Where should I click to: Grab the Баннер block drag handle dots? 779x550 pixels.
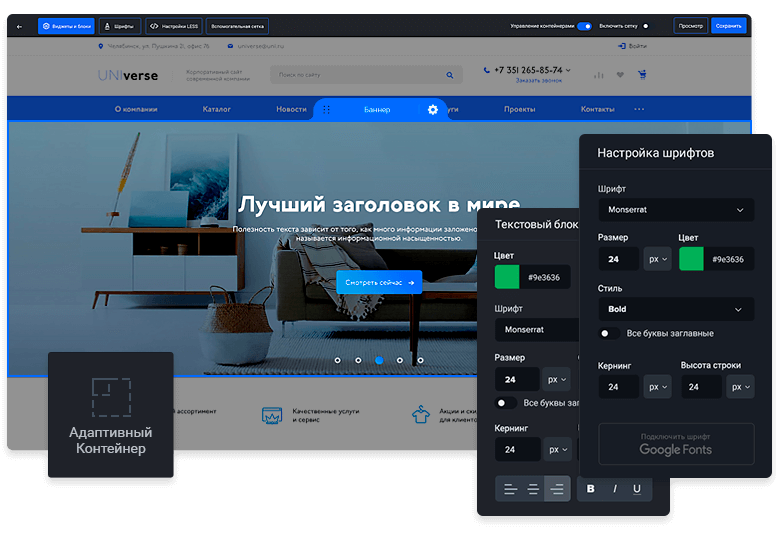pos(326,109)
